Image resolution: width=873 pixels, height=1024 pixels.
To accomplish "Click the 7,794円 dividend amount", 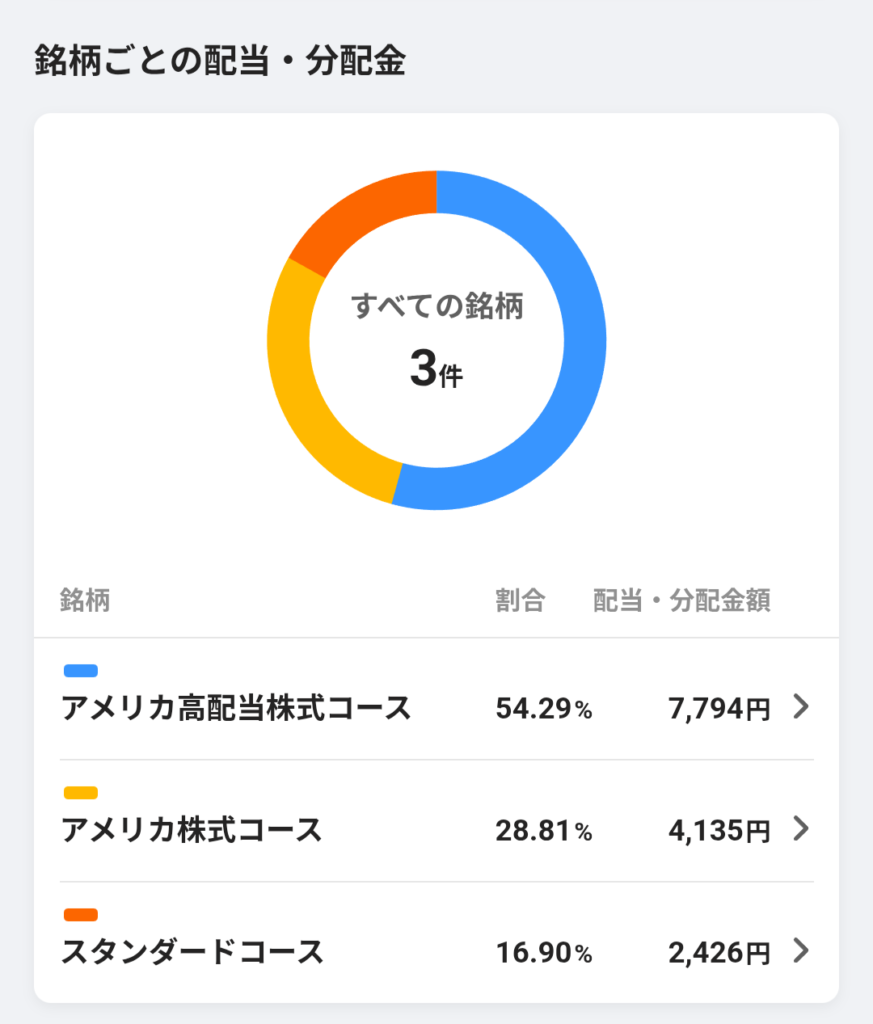I will tap(719, 709).
